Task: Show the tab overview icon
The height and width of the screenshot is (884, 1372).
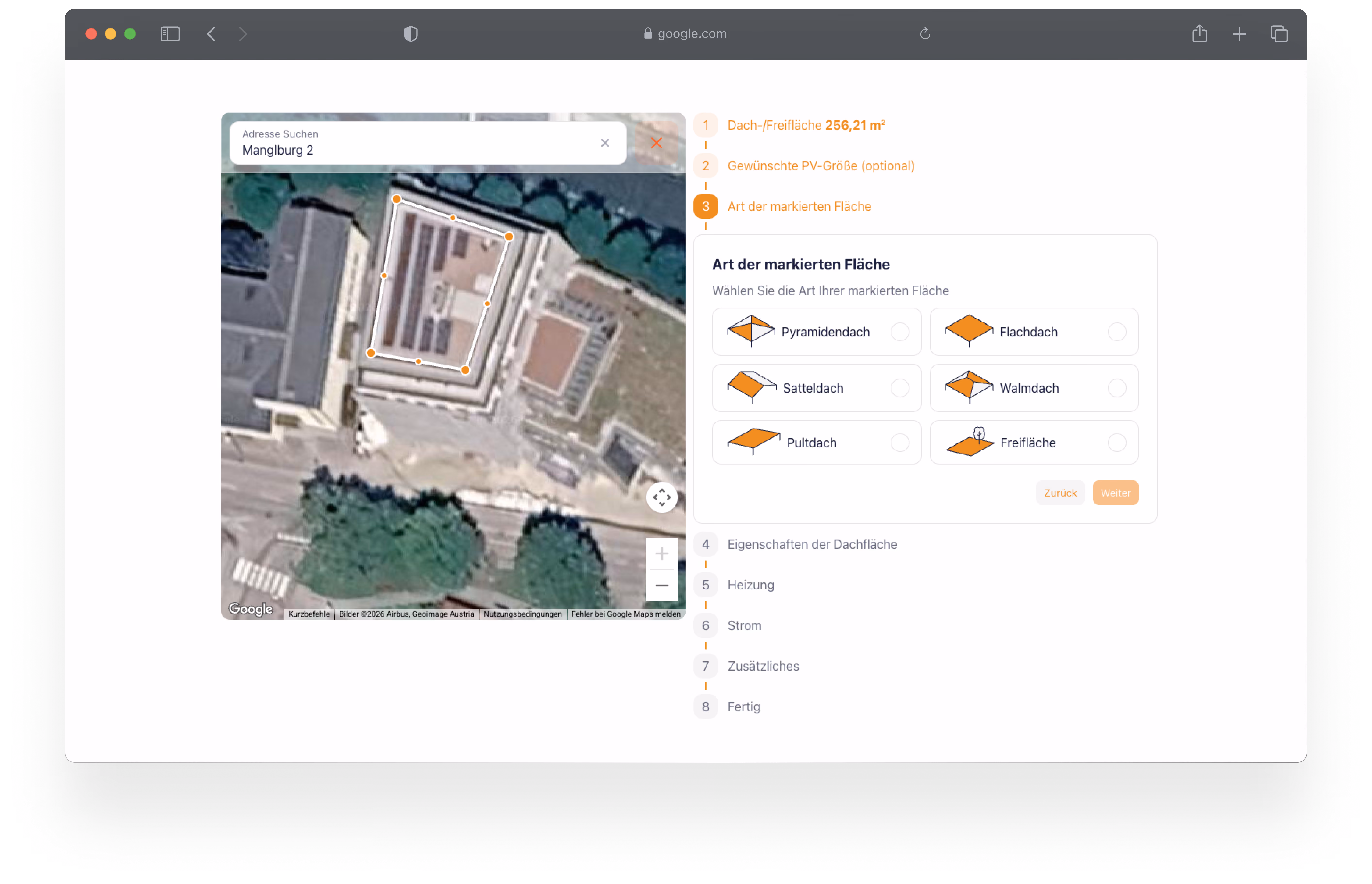Action: point(1279,34)
